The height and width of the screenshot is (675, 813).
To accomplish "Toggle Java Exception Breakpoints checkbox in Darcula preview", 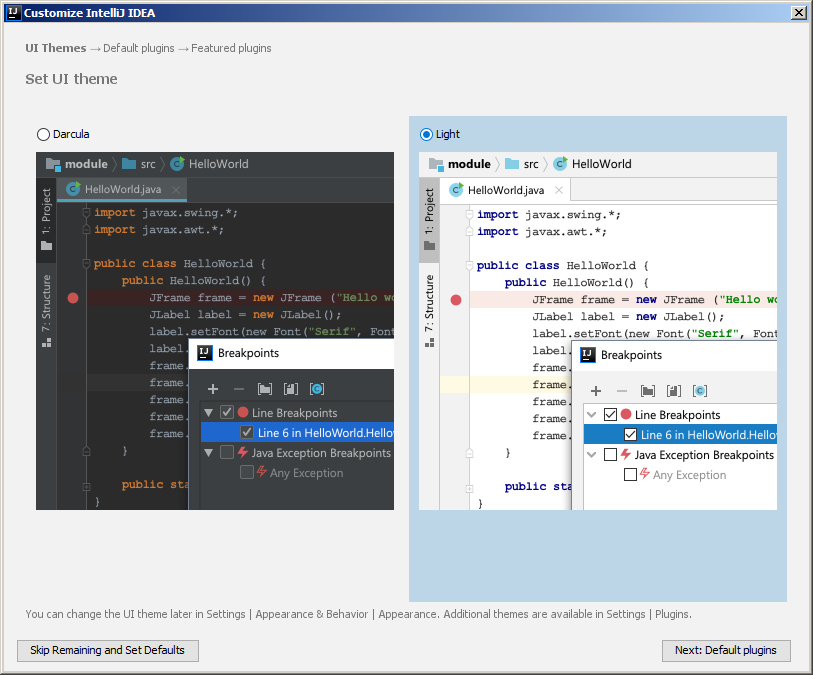I will tap(227, 453).
